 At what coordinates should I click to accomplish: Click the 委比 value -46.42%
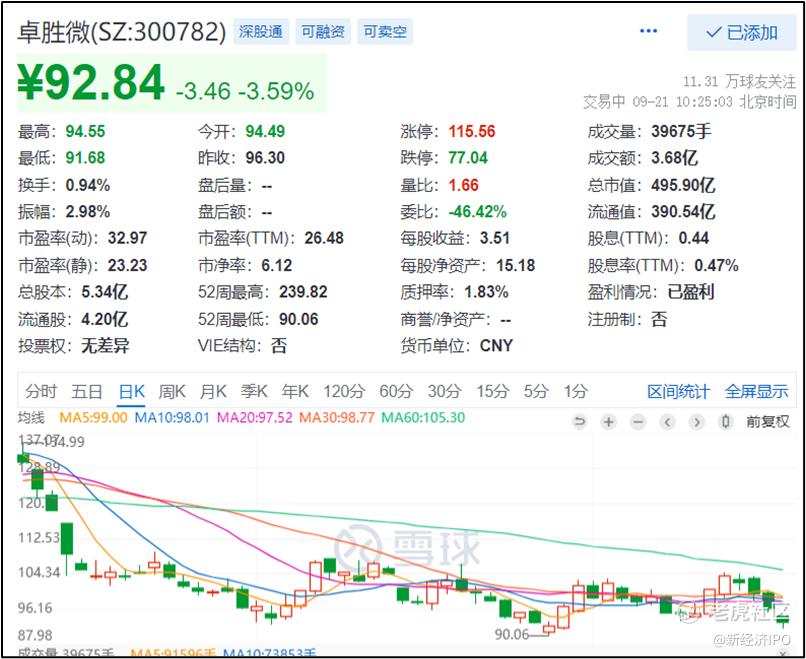tap(478, 211)
